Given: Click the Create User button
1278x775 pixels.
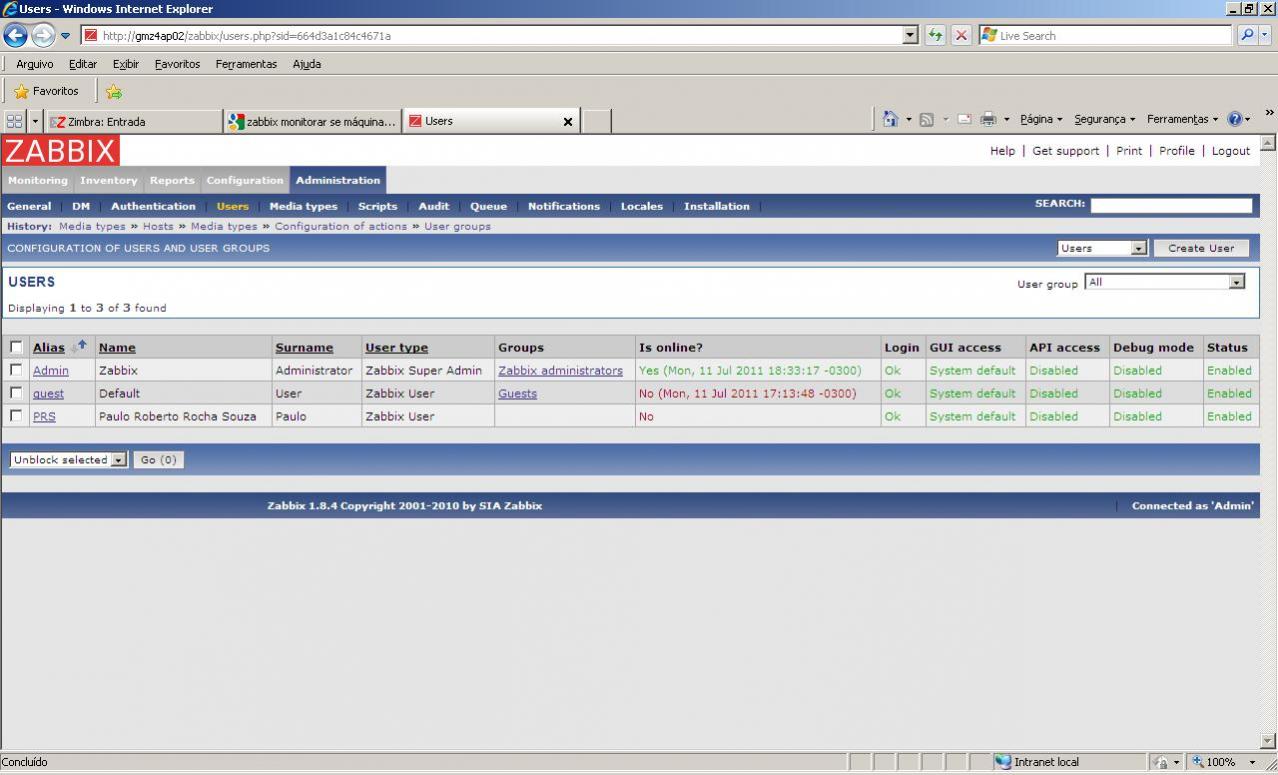Looking at the screenshot, I should pos(1201,248).
